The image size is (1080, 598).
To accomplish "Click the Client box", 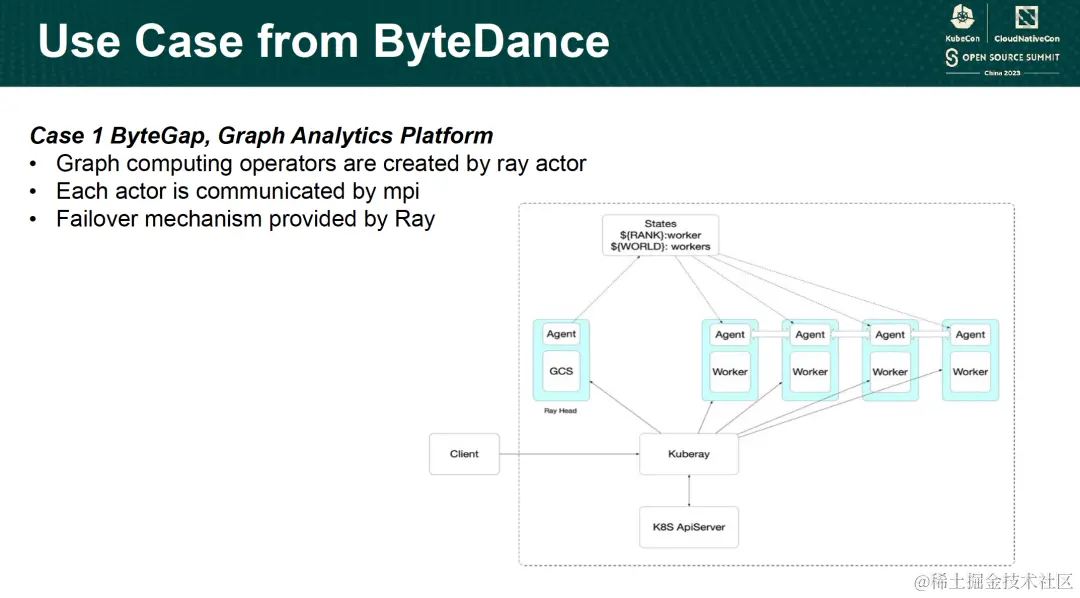I will click(x=464, y=454).
